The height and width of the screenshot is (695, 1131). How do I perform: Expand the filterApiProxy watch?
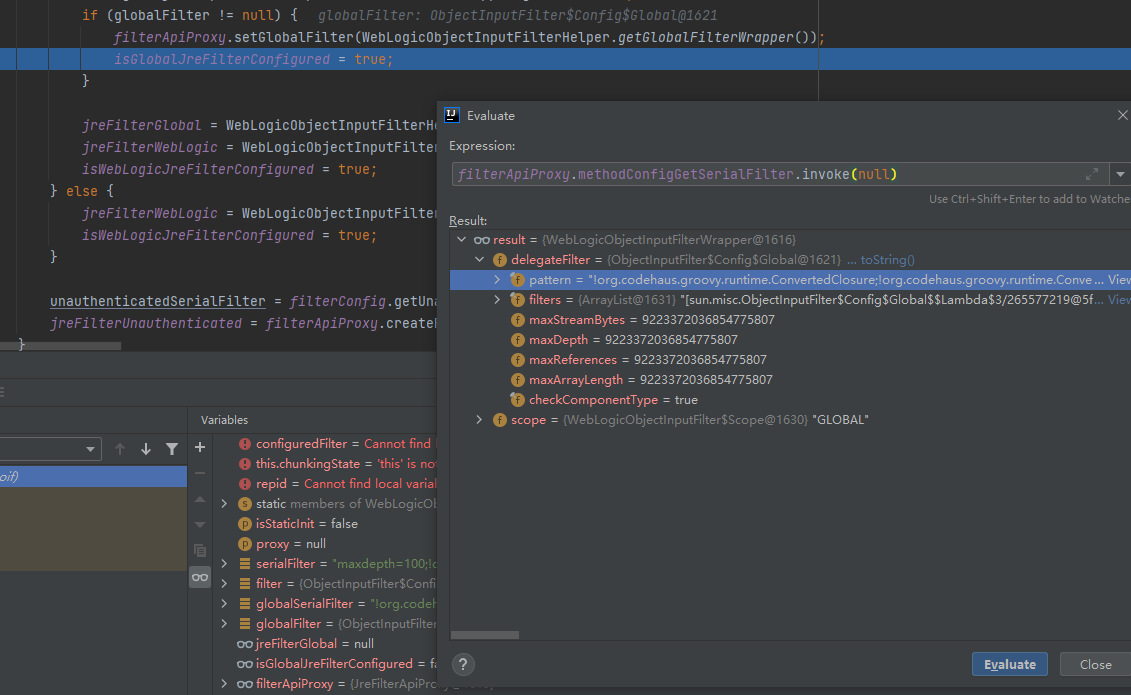[x=224, y=683]
